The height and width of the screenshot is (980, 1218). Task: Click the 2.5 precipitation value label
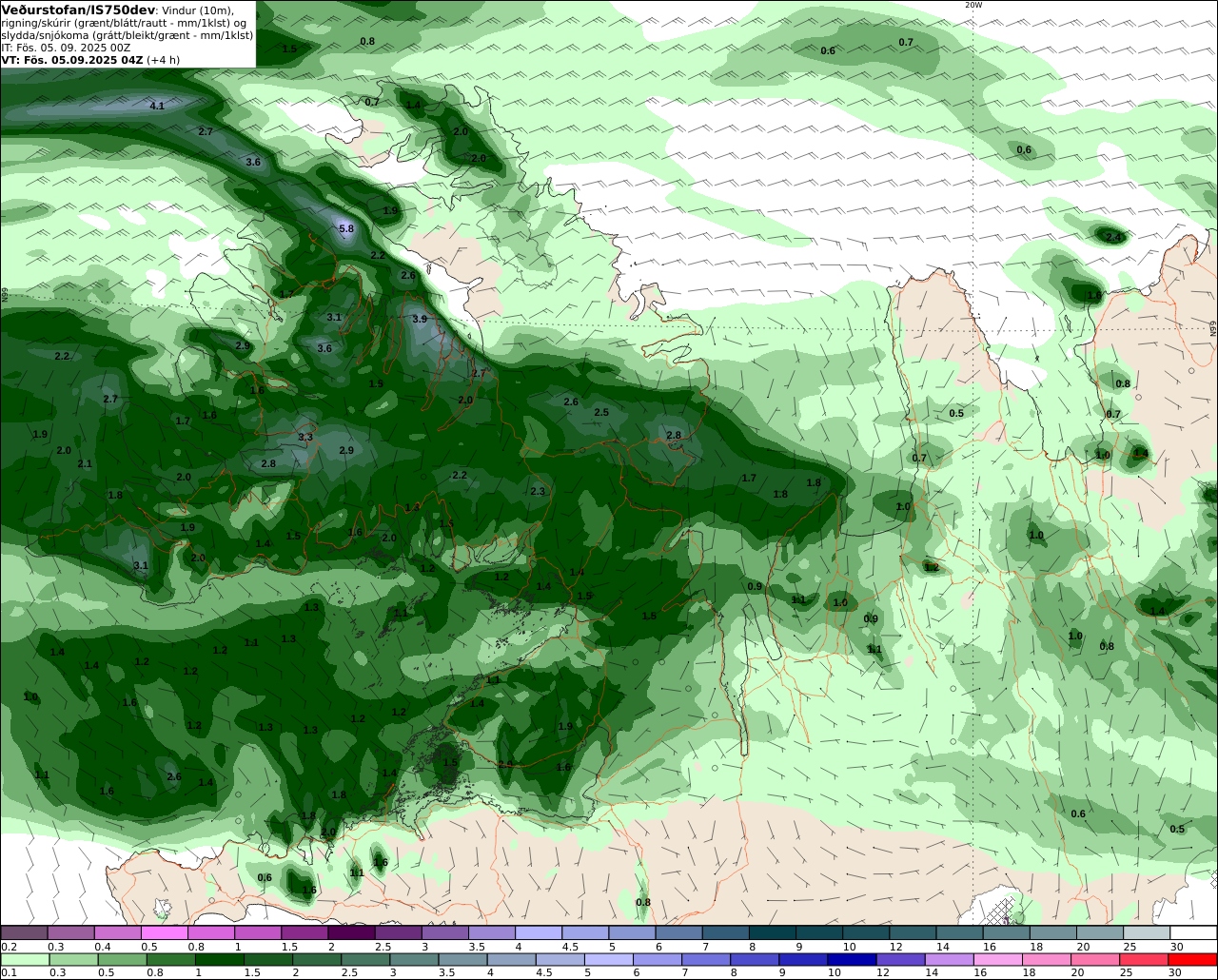[x=601, y=412]
